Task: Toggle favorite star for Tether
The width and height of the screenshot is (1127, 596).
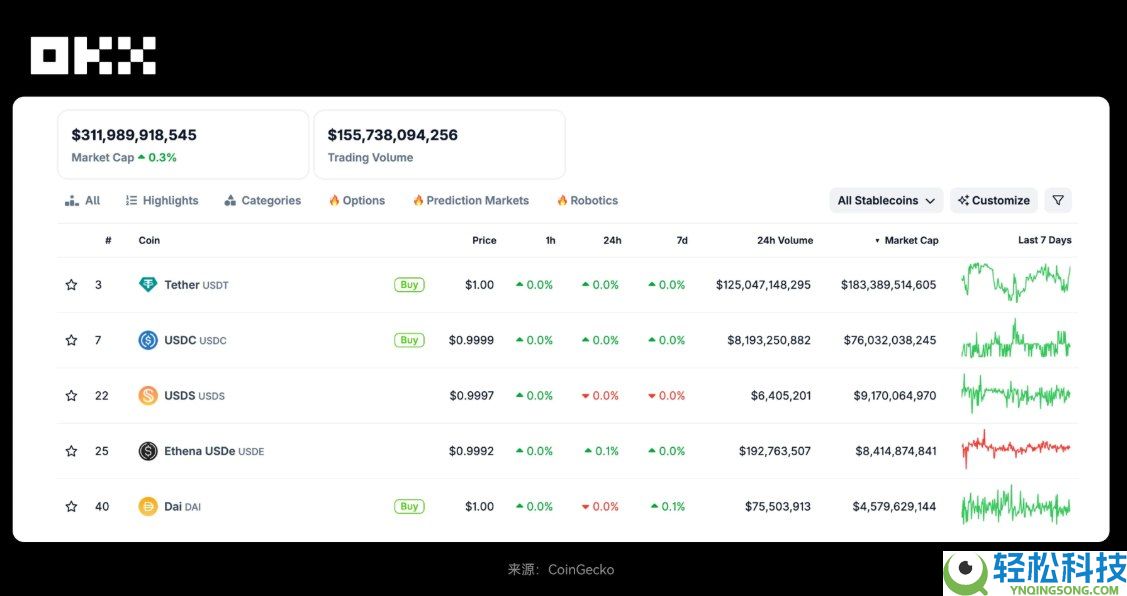Action: [71, 285]
